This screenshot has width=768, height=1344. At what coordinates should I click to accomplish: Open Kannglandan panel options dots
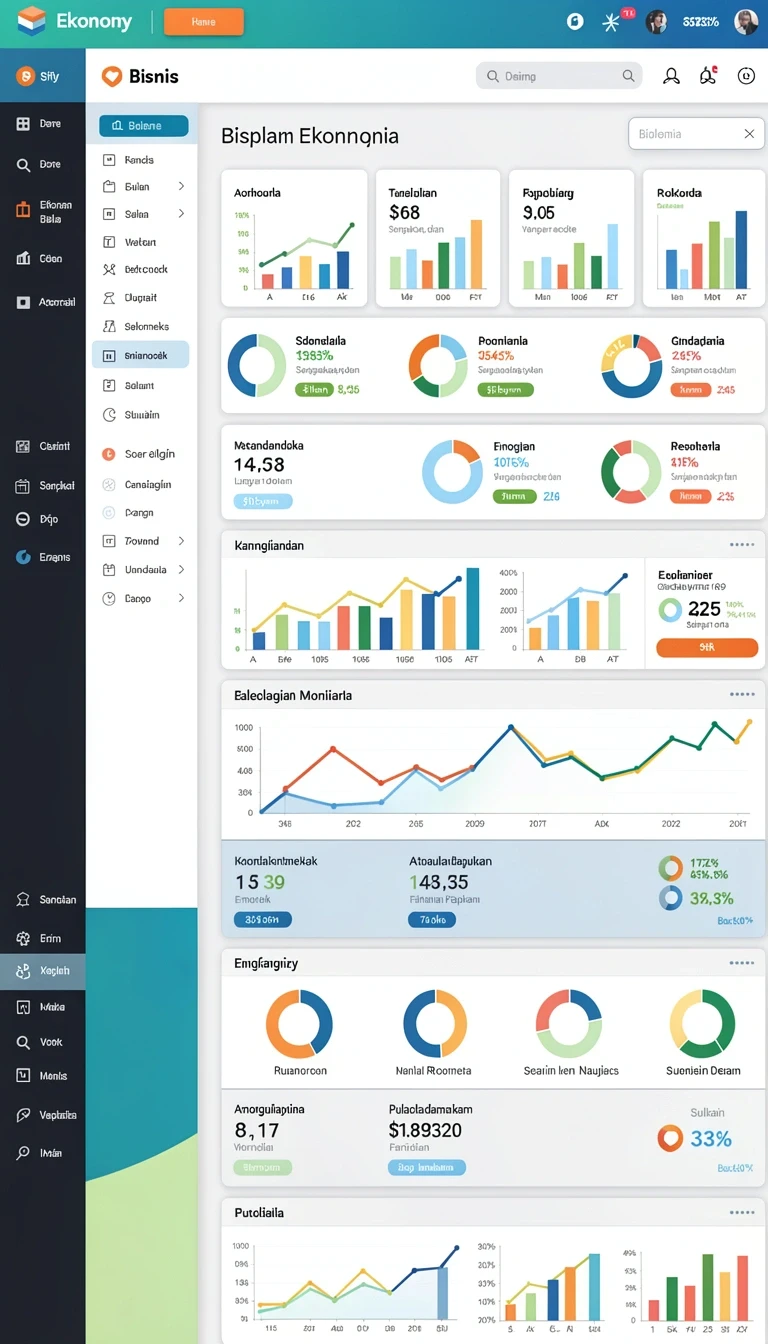coord(742,545)
